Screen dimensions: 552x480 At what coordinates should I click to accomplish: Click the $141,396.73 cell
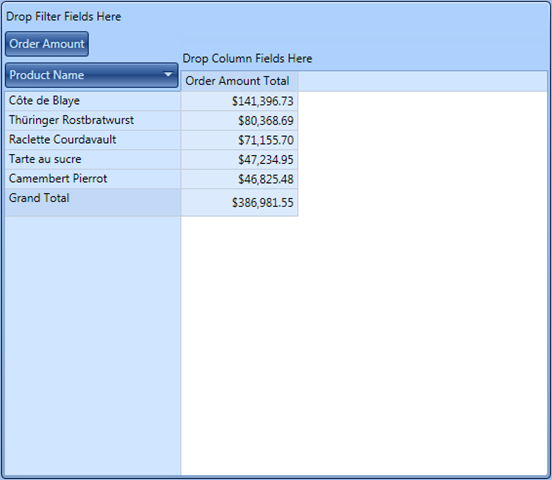(239, 101)
